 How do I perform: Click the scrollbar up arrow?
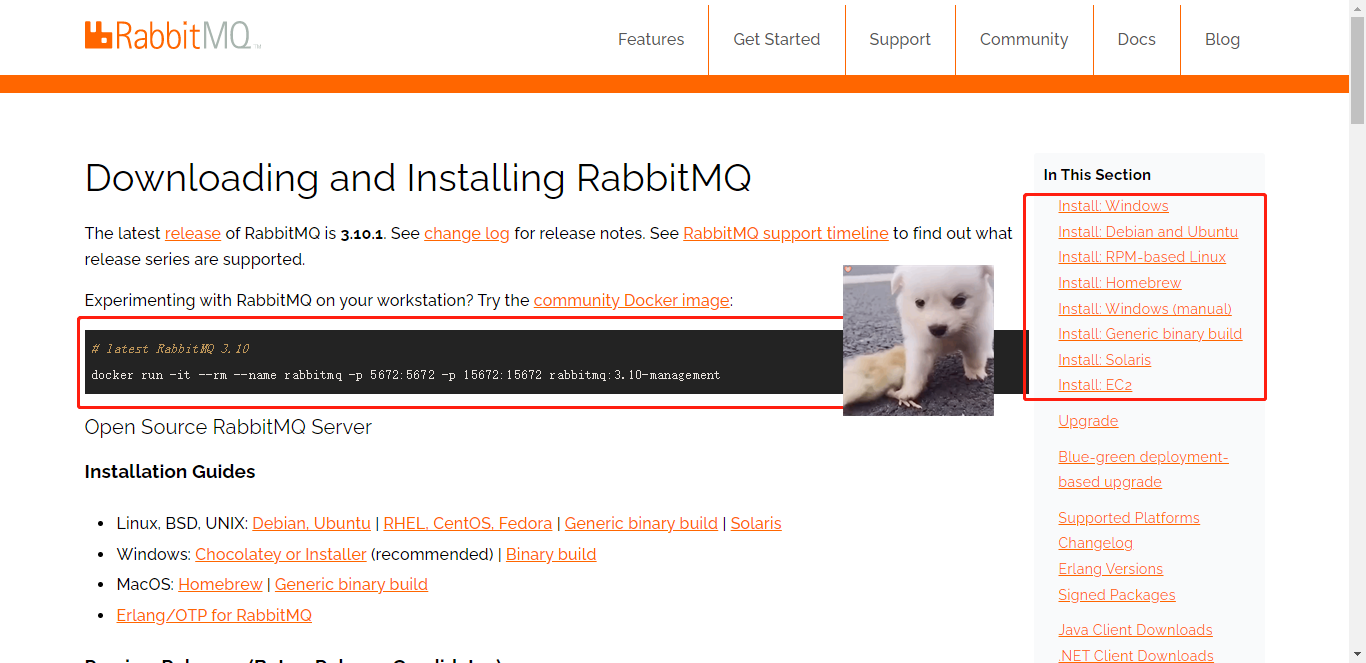[x=1357, y=8]
